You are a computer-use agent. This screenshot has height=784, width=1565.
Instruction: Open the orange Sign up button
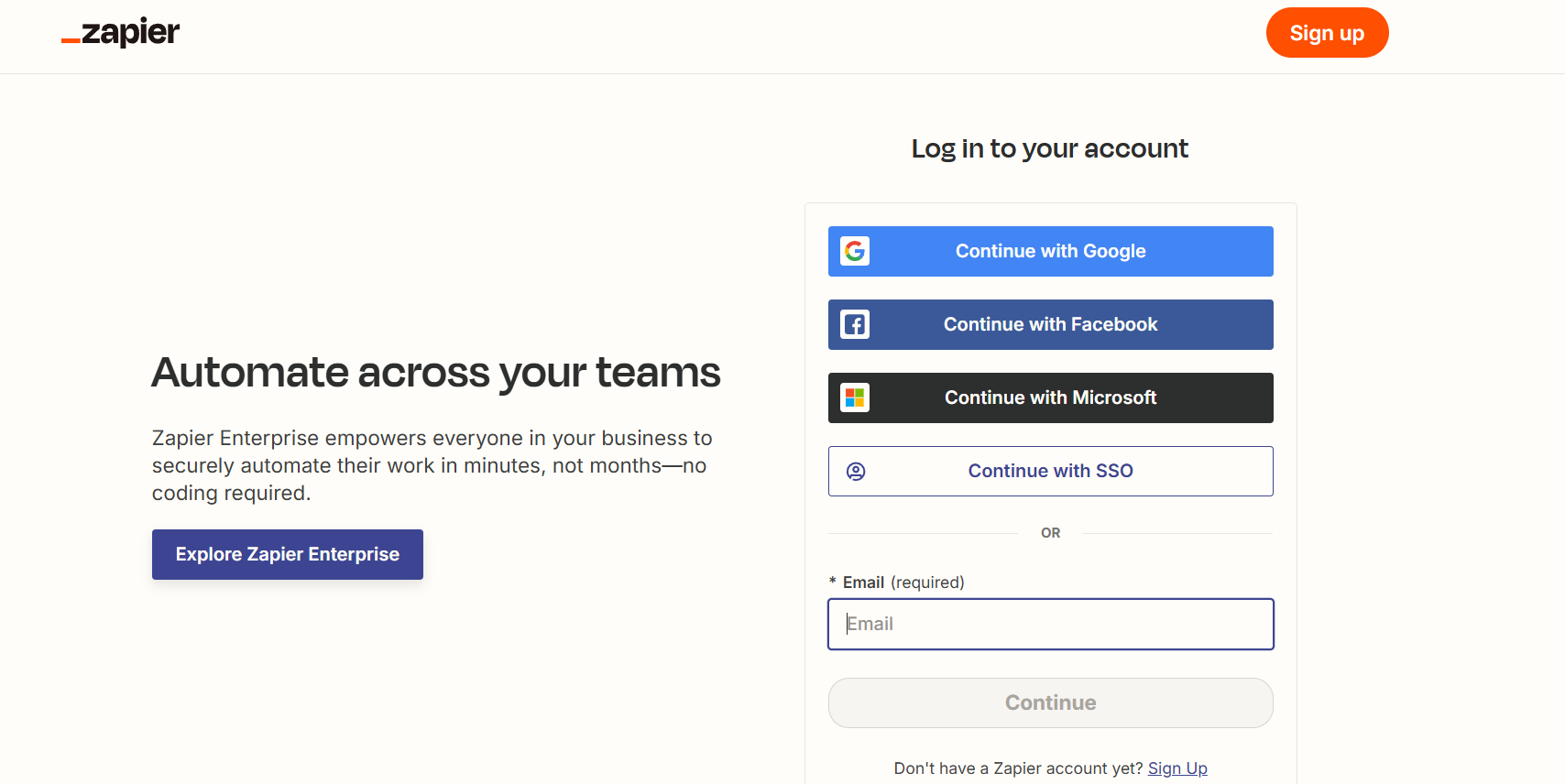click(1327, 33)
